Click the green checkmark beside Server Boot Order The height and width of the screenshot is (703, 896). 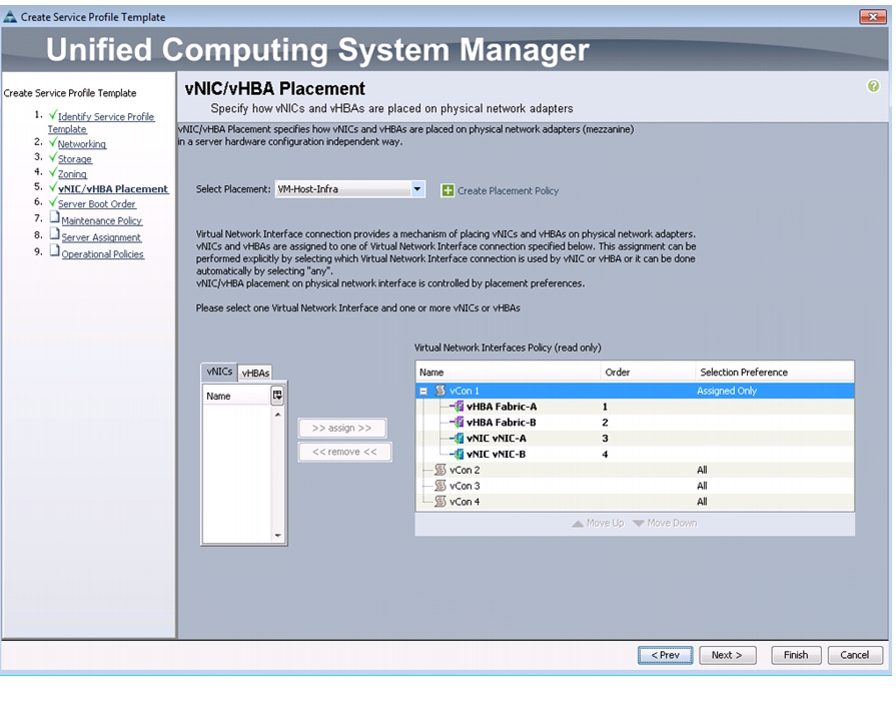coord(53,202)
